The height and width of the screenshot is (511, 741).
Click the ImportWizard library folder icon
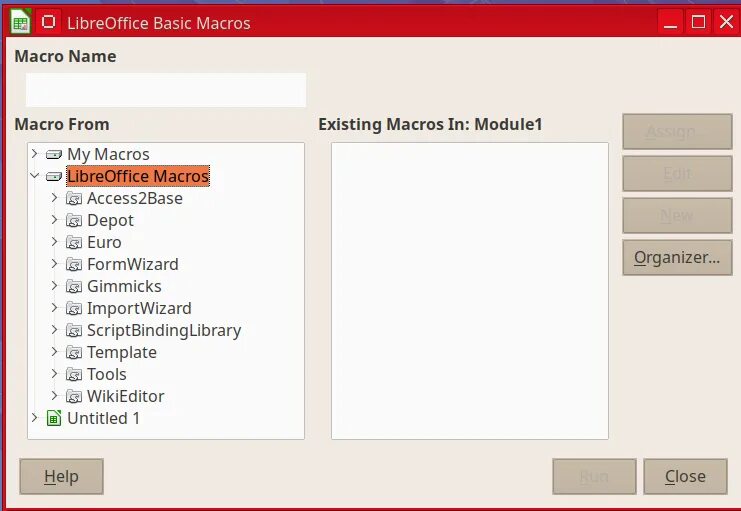[x=74, y=308]
